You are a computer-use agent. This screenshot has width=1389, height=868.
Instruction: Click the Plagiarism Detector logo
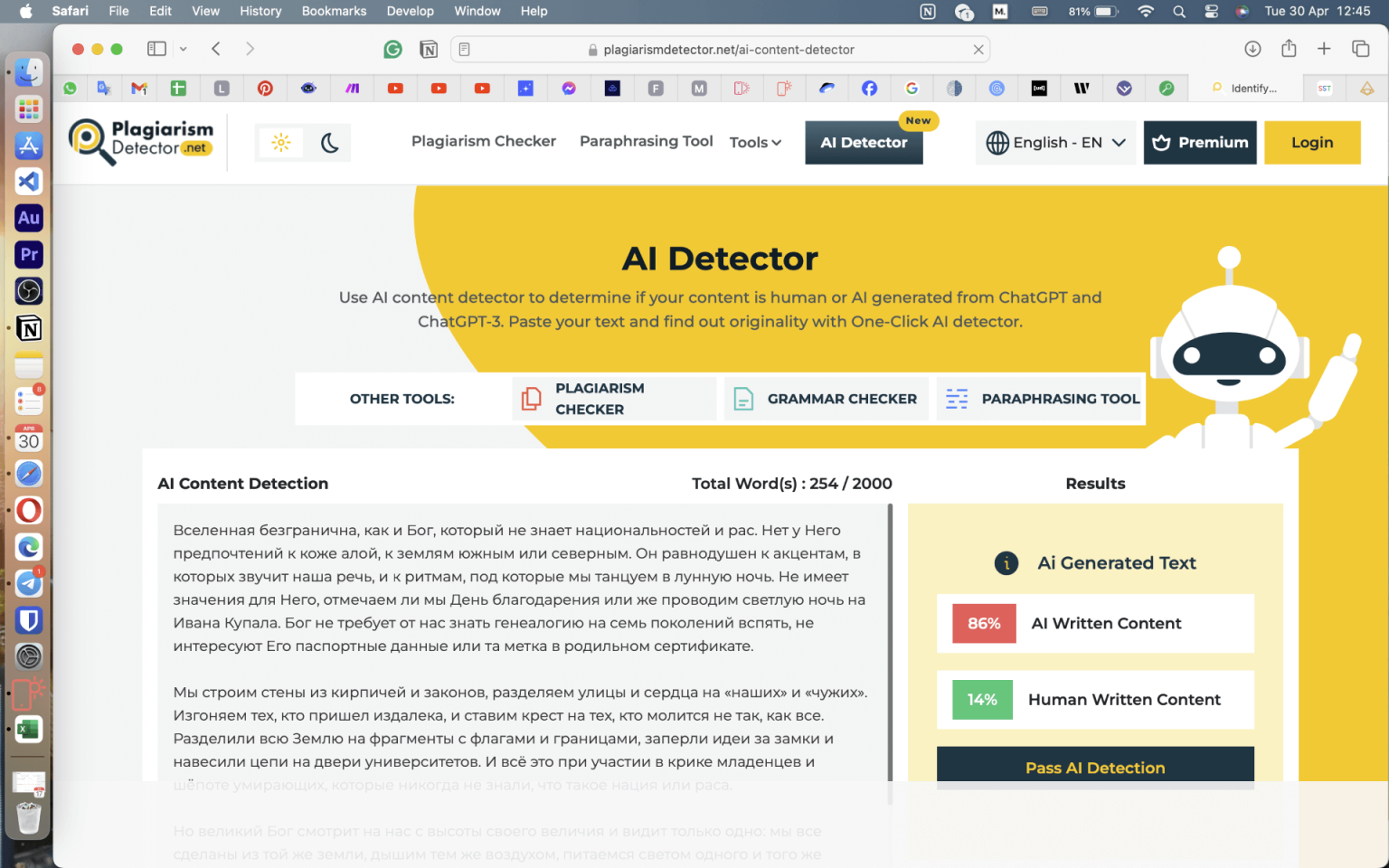point(141,142)
